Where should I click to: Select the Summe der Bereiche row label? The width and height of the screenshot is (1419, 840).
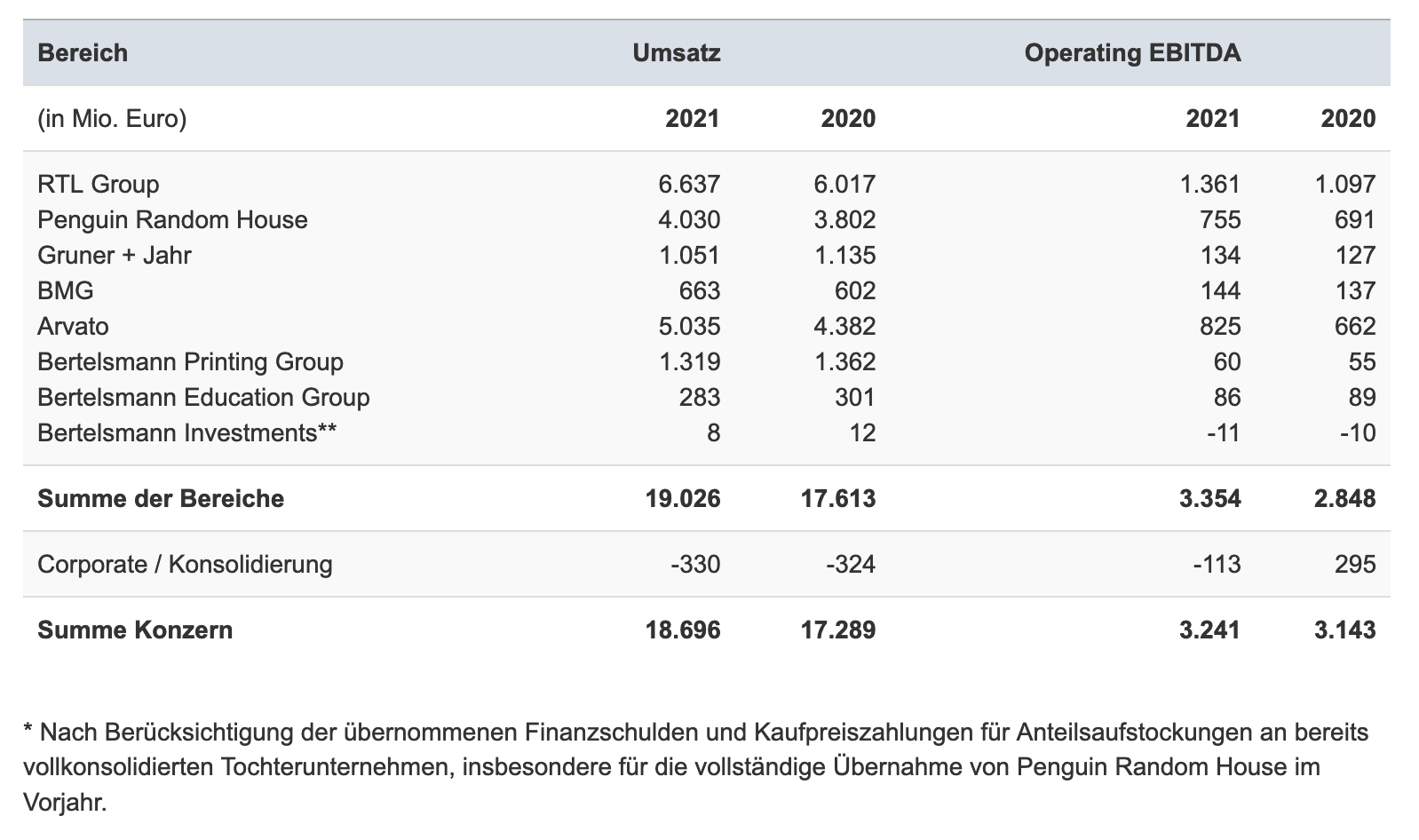click(161, 499)
